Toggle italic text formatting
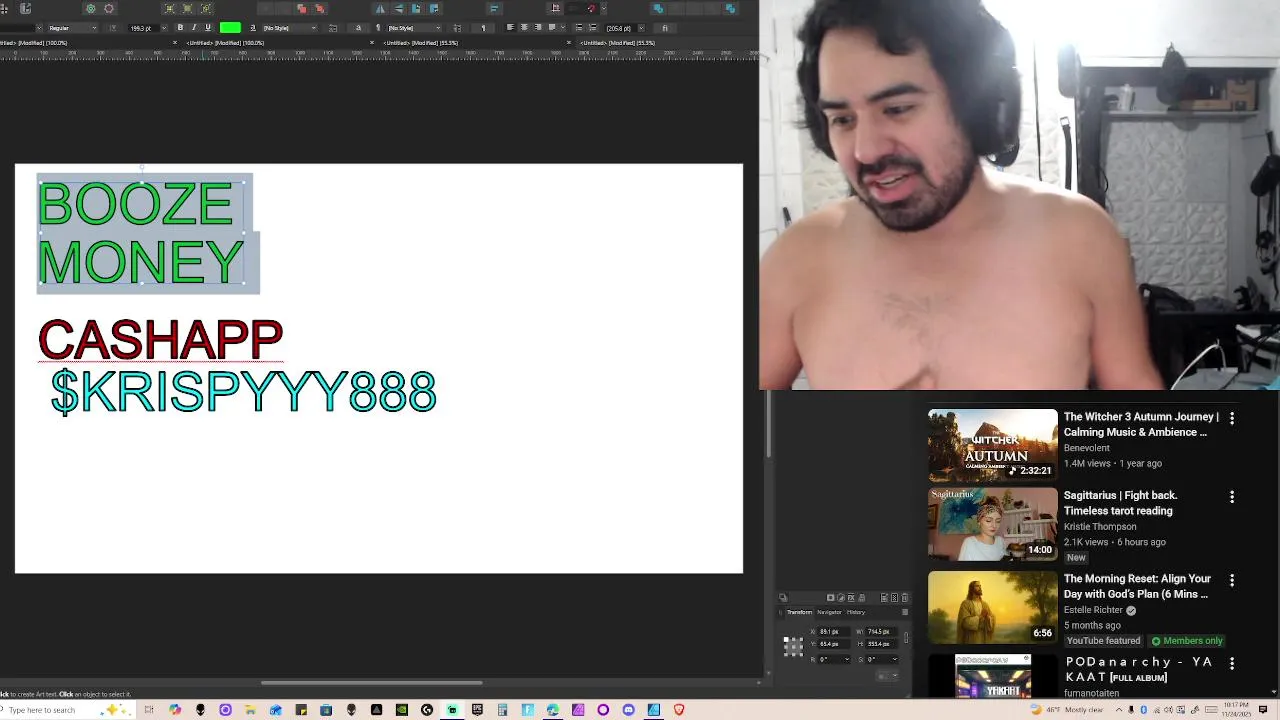 [x=194, y=27]
